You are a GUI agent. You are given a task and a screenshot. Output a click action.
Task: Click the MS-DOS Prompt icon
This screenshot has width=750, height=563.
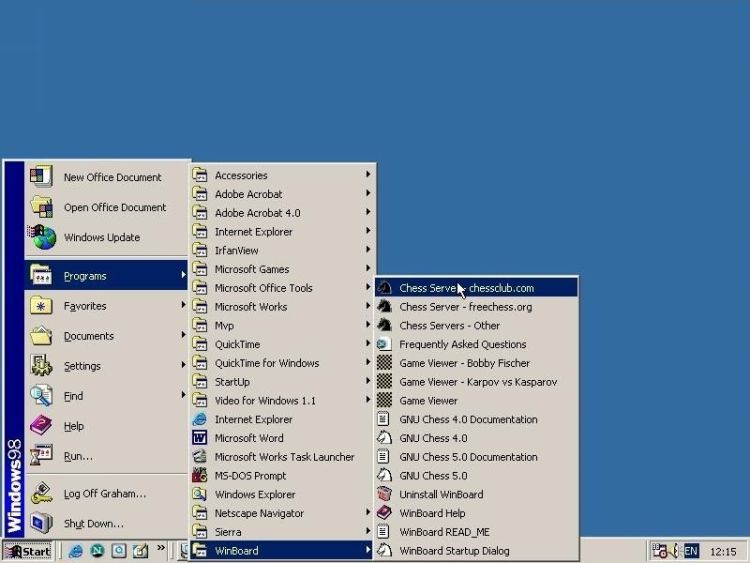[x=200, y=476]
